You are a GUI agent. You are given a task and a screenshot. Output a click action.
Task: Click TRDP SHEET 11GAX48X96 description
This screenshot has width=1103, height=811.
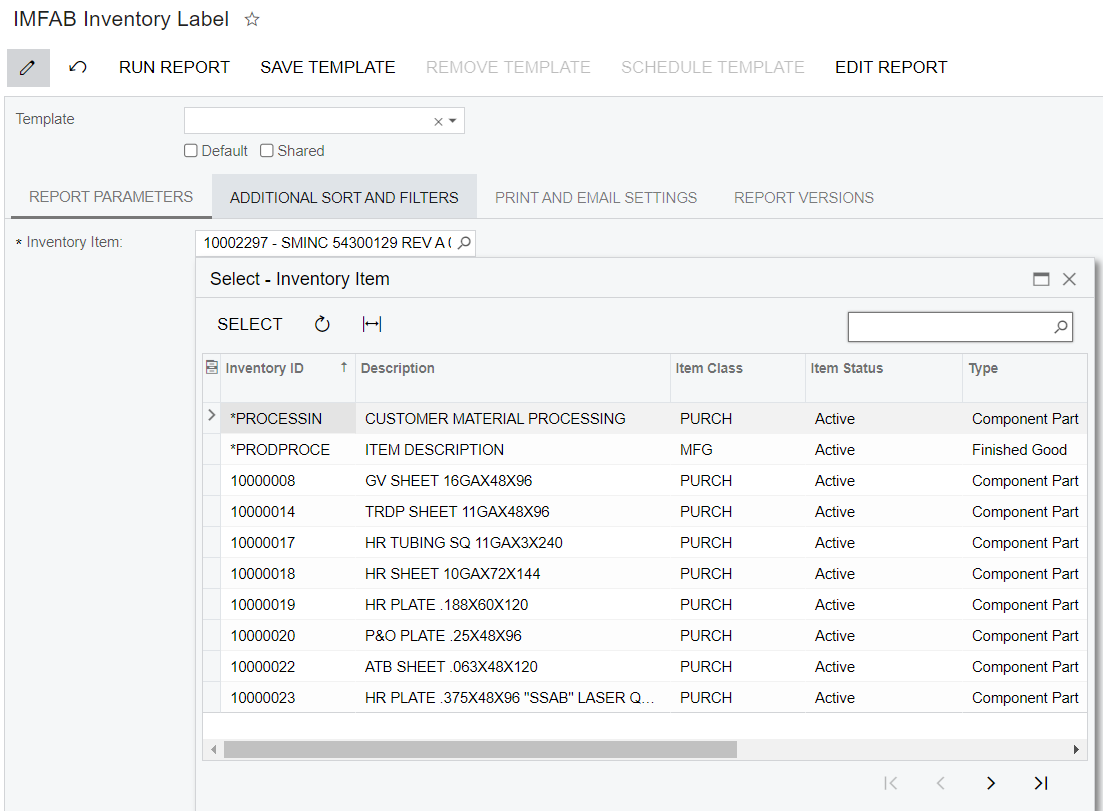[457, 511]
